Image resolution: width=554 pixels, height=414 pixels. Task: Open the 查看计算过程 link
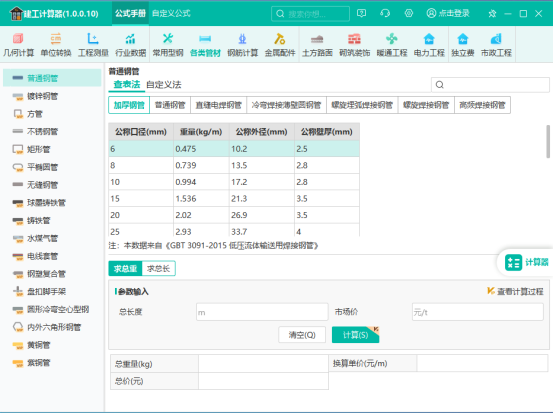point(515,292)
